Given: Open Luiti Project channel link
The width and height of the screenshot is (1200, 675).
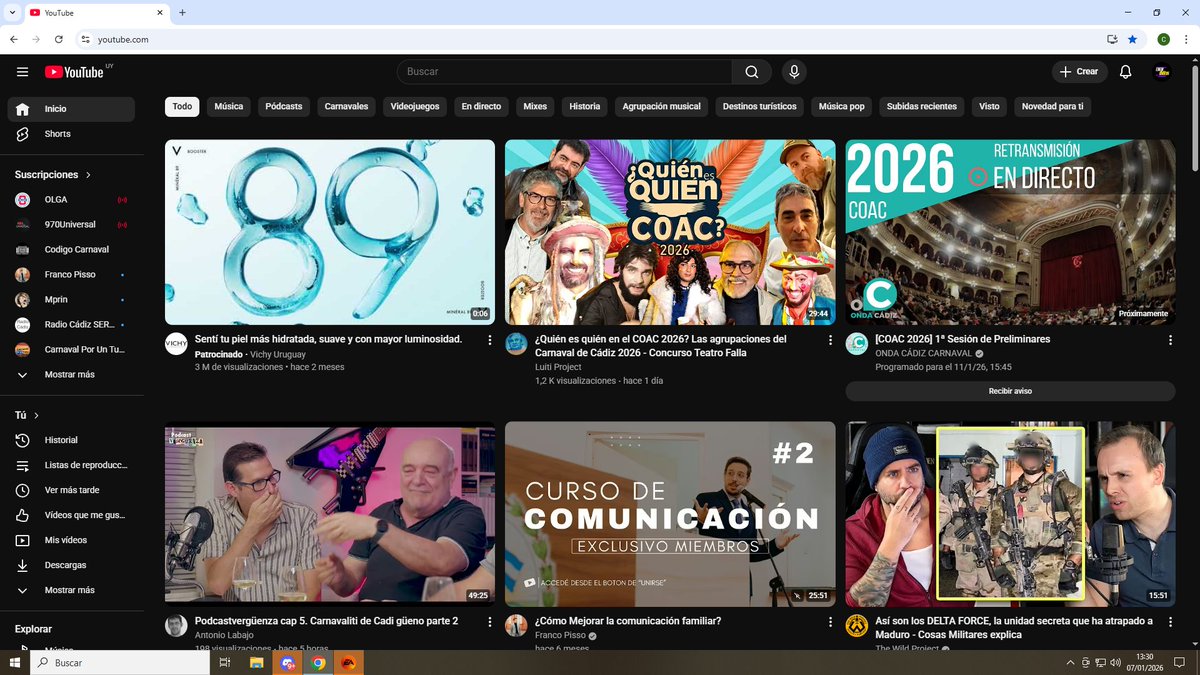Looking at the screenshot, I should (557, 367).
